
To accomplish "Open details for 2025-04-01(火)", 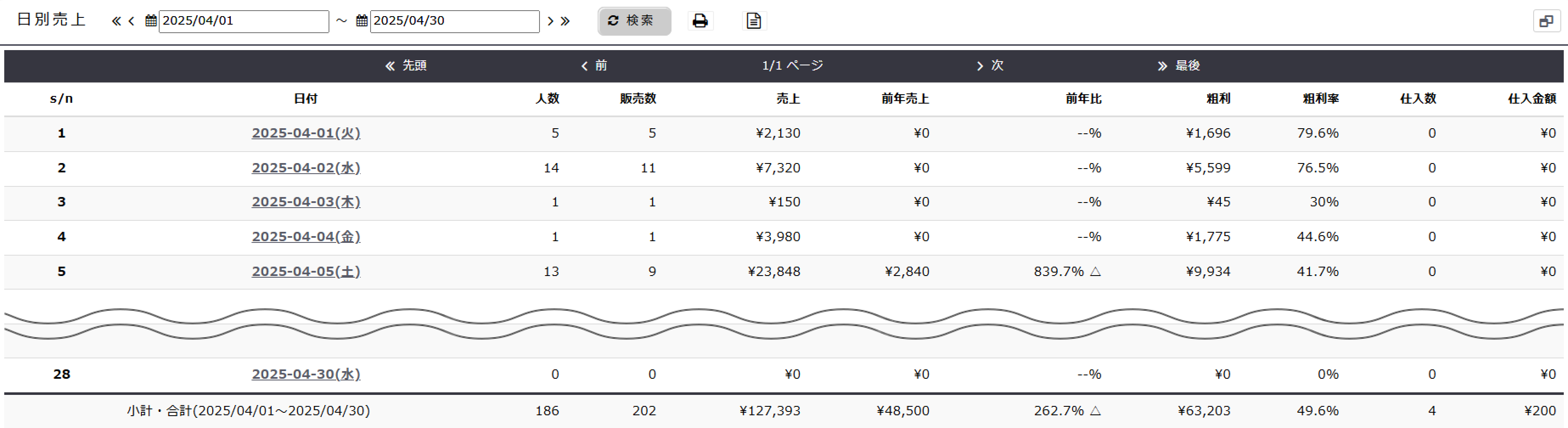I will coord(307,133).
